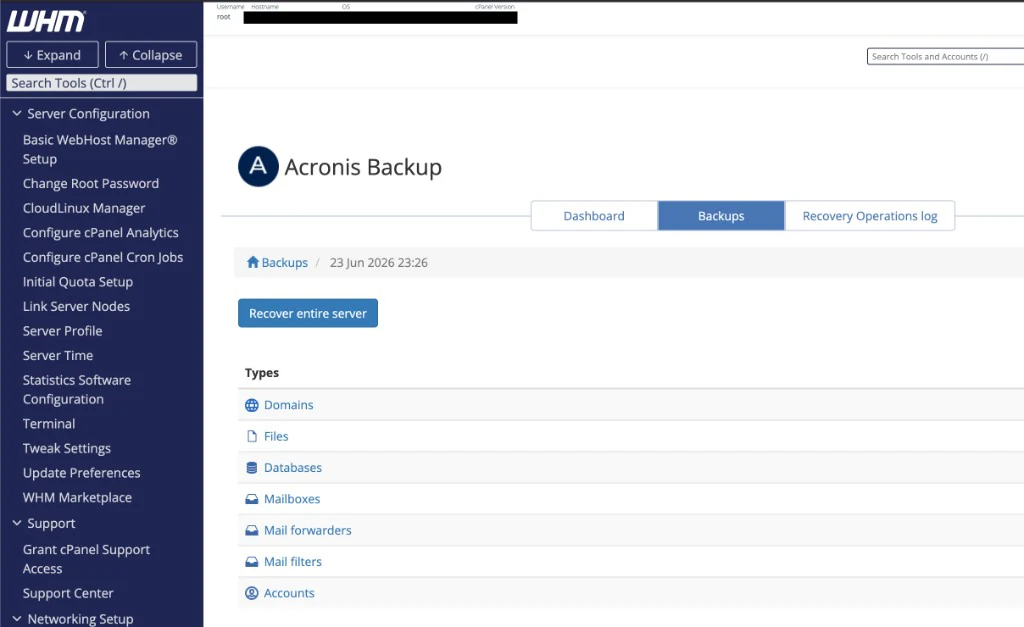Open Change Root Password
1024x627 pixels.
pos(91,184)
